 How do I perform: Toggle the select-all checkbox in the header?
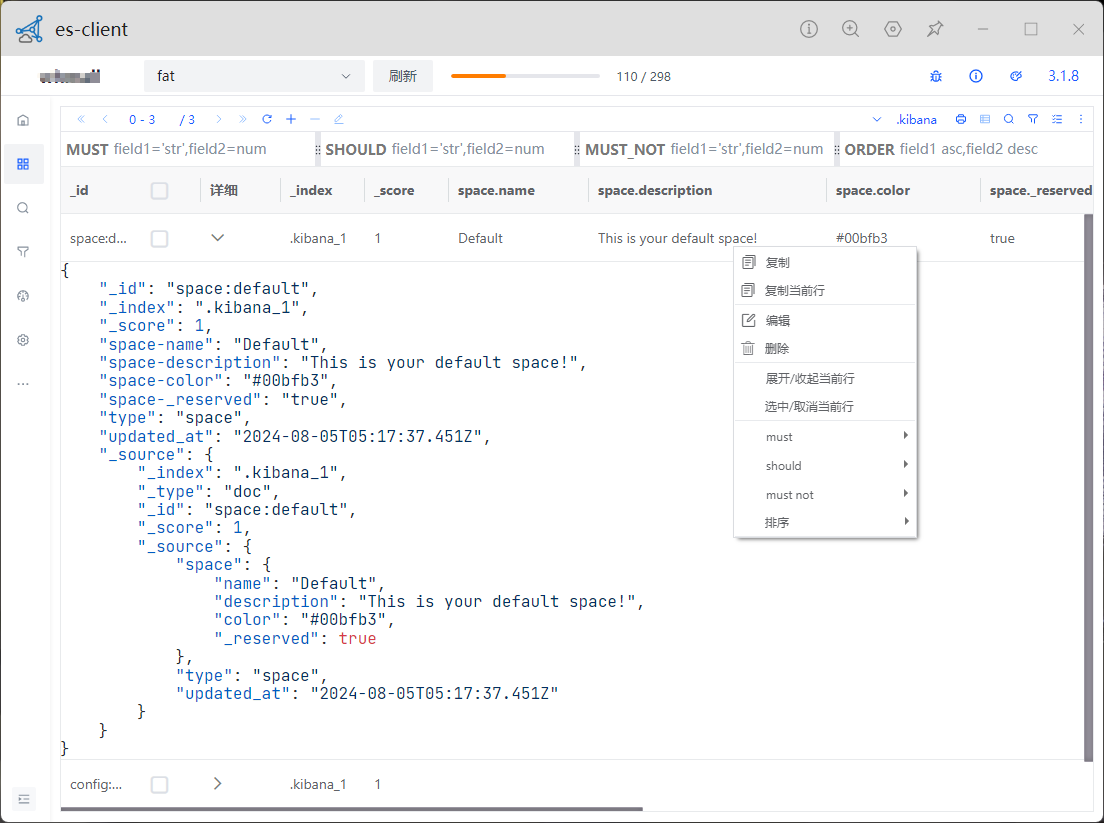pos(159,191)
